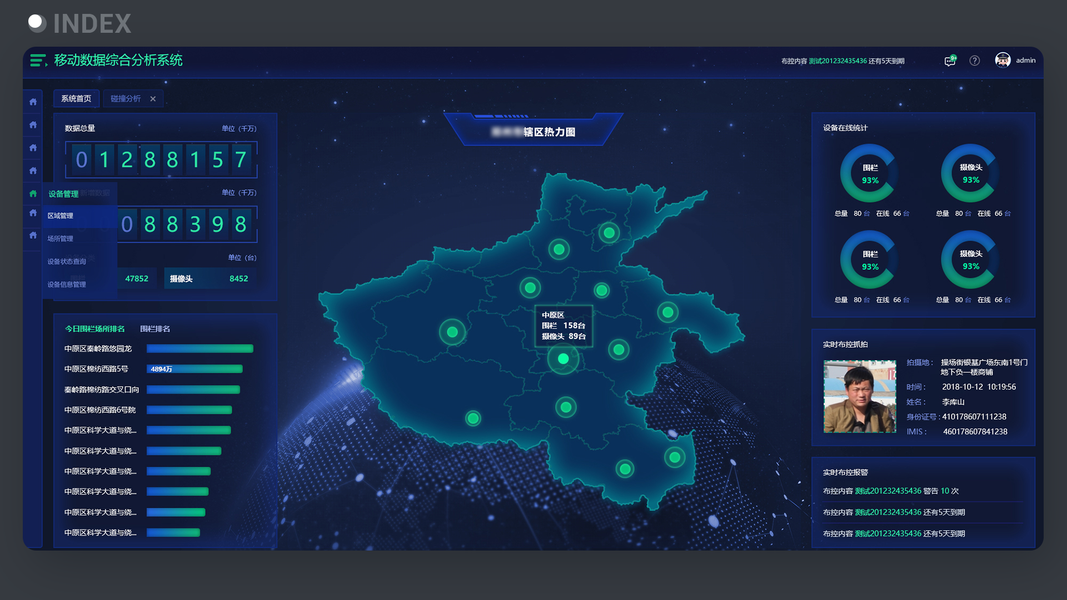Click the 设备在线统计 panel heading
The height and width of the screenshot is (600, 1067).
coord(845,127)
